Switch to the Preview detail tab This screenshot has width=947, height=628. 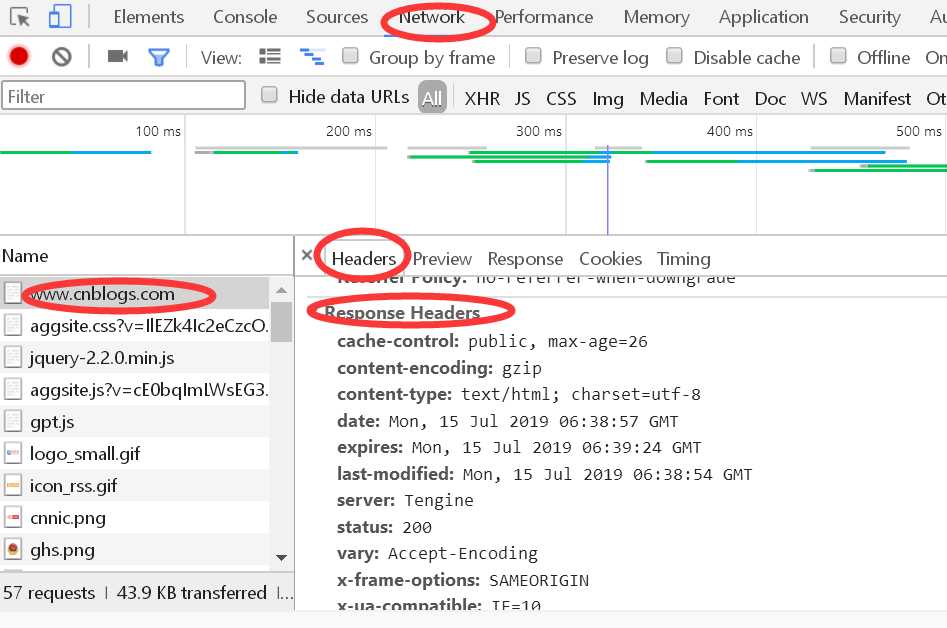click(442, 258)
